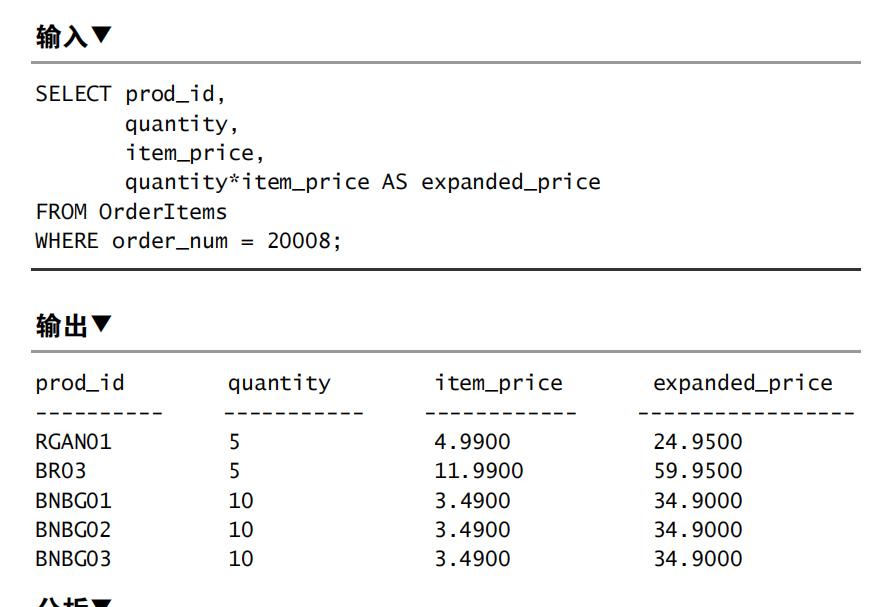Collapse the 输出 section triangle
Screen dimensions: 884x607
[x=101, y=324]
